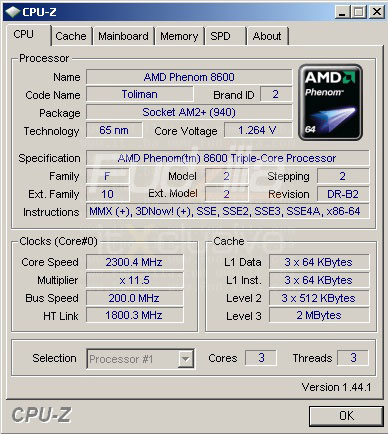
Task: Click the AMD Phenom 64 processor logo
Action: (x=330, y=102)
